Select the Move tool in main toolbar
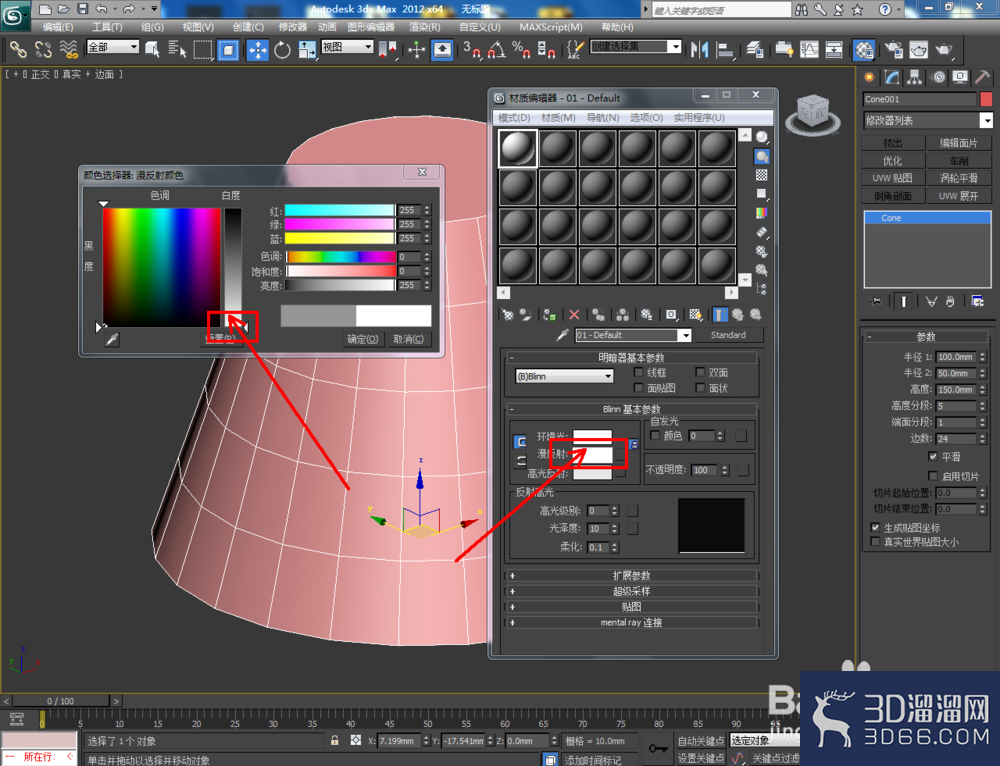This screenshot has width=1000, height=766. coord(257,50)
